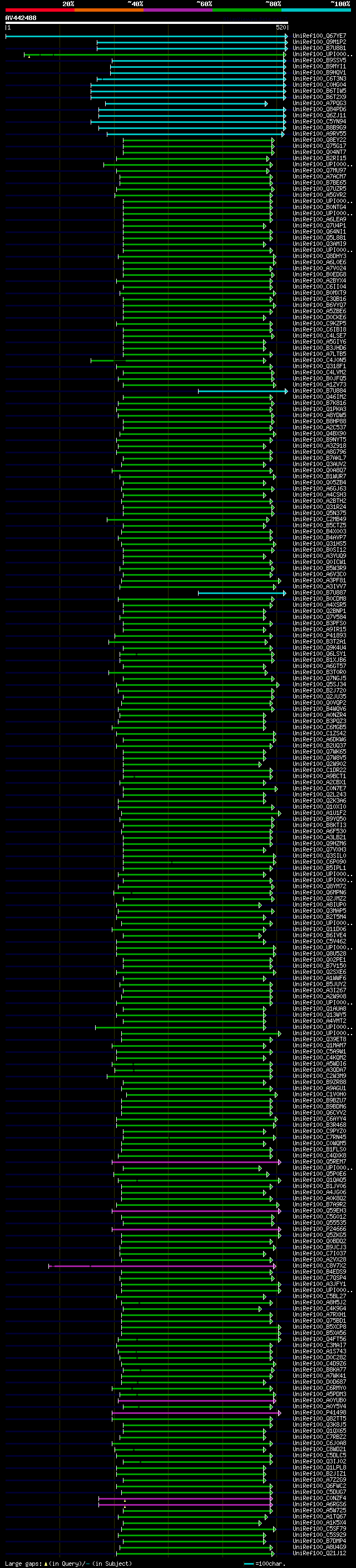Click the cyan alignment bar for Q67YE7
This screenshot has height=1568, width=356.
pyautogui.click(x=147, y=36)
